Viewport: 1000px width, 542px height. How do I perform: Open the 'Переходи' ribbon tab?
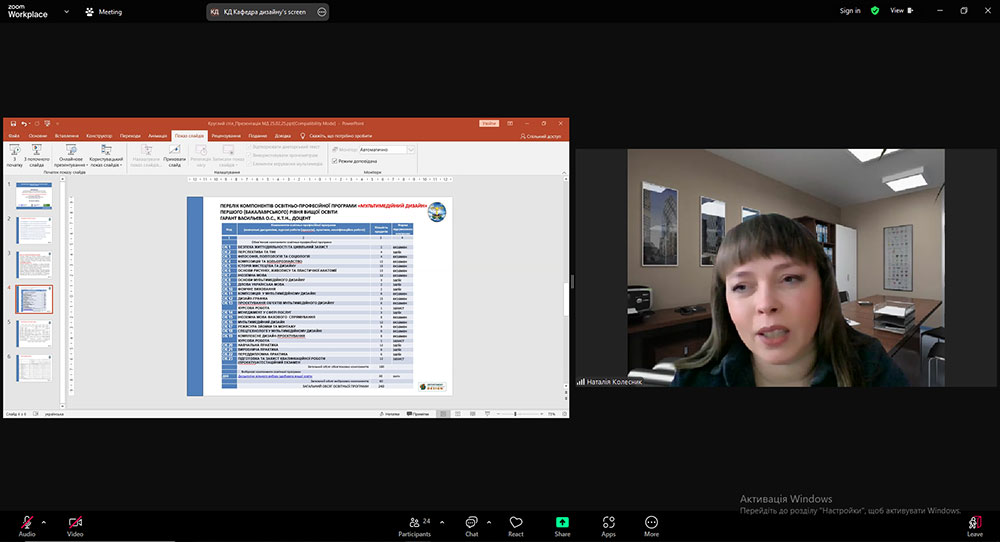(130, 136)
